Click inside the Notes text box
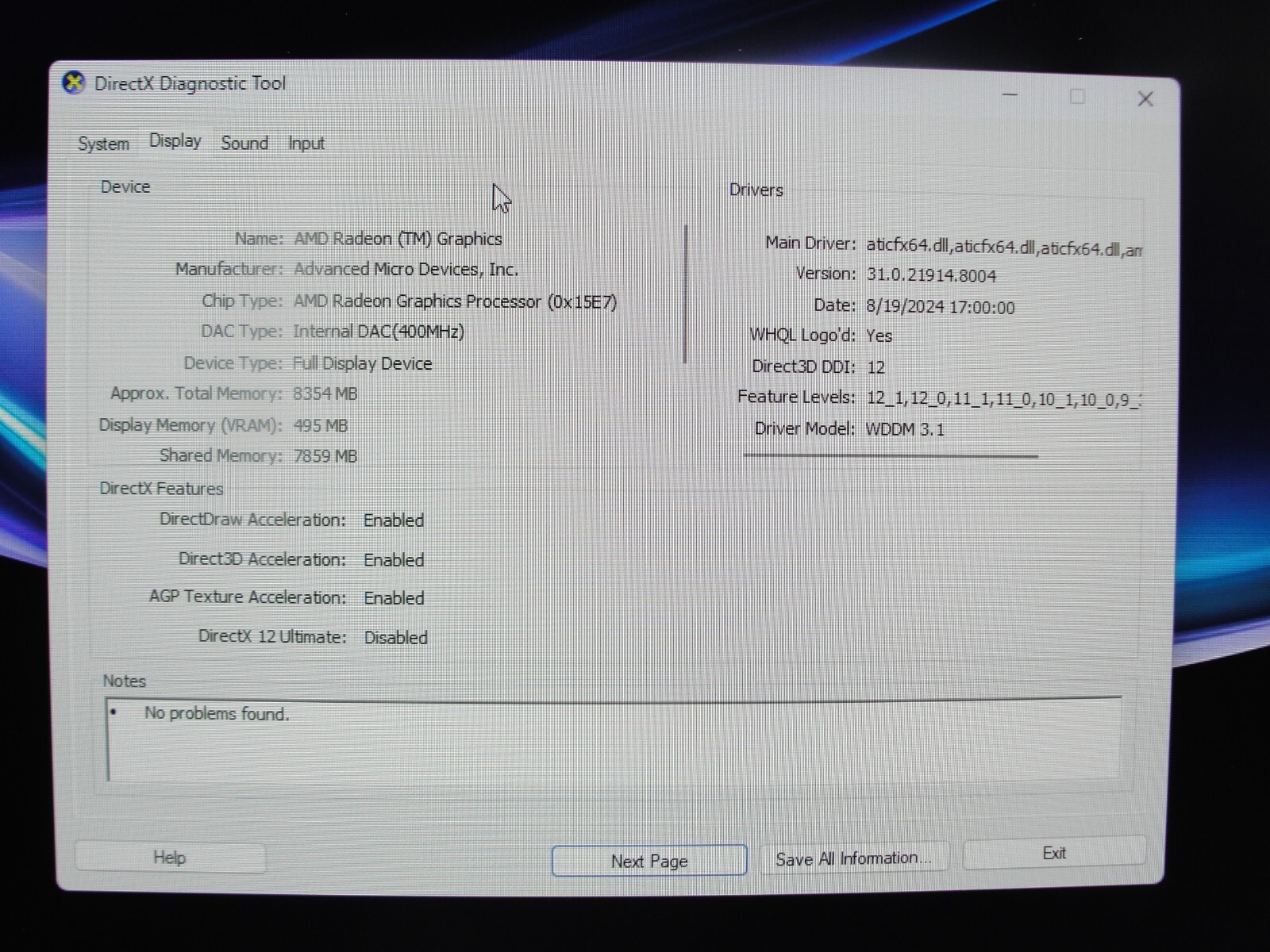 tap(614, 739)
